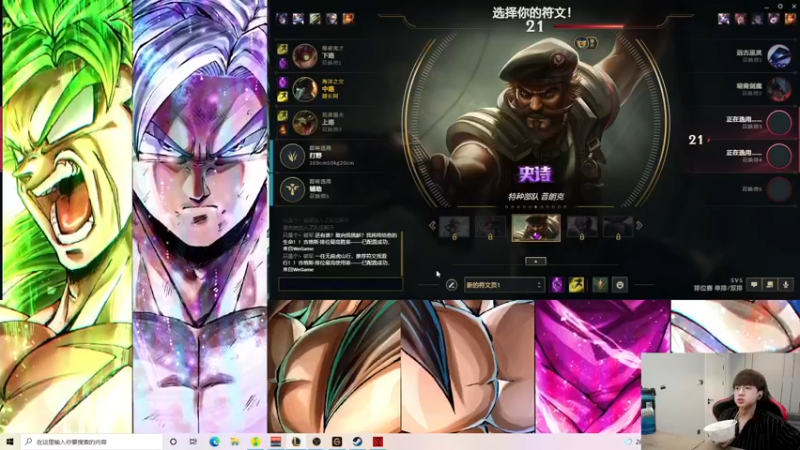Show previous skins with left arrow

pyautogui.click(x=432, y=225)
